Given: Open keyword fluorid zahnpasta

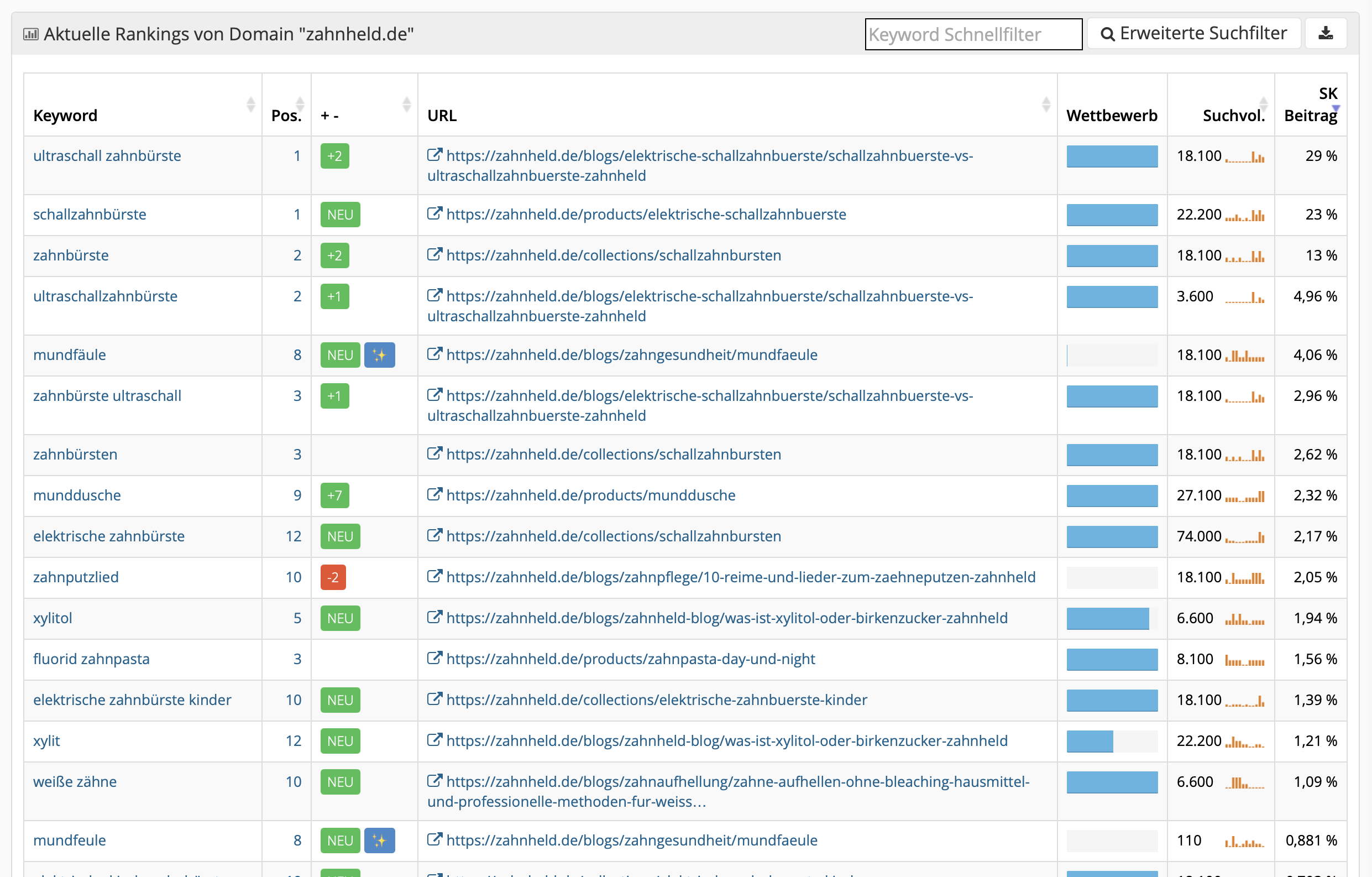Looking at the screenshot, I should [91, 659].
